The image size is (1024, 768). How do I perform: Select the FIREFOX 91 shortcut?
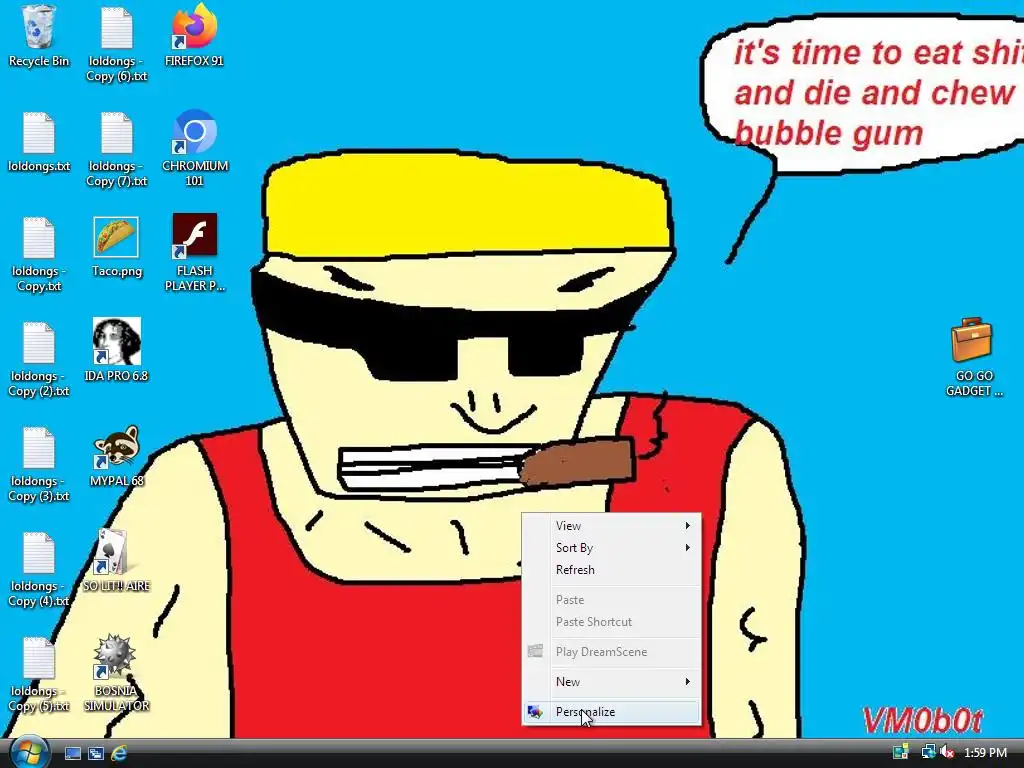coord(194,36)
